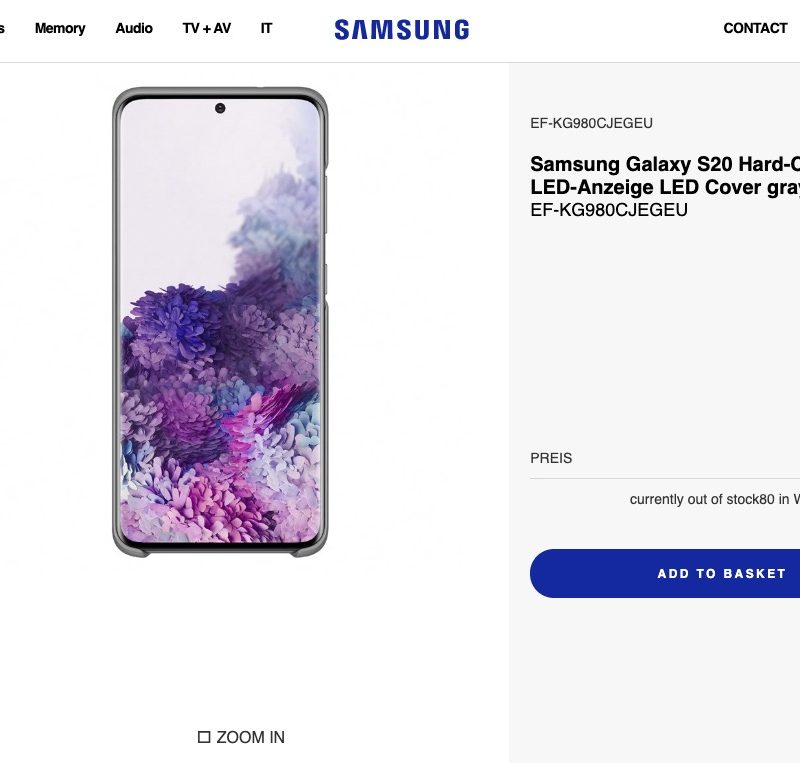Click the PREIS label
The height and width of the screenshot is (774, 800).
551,458
